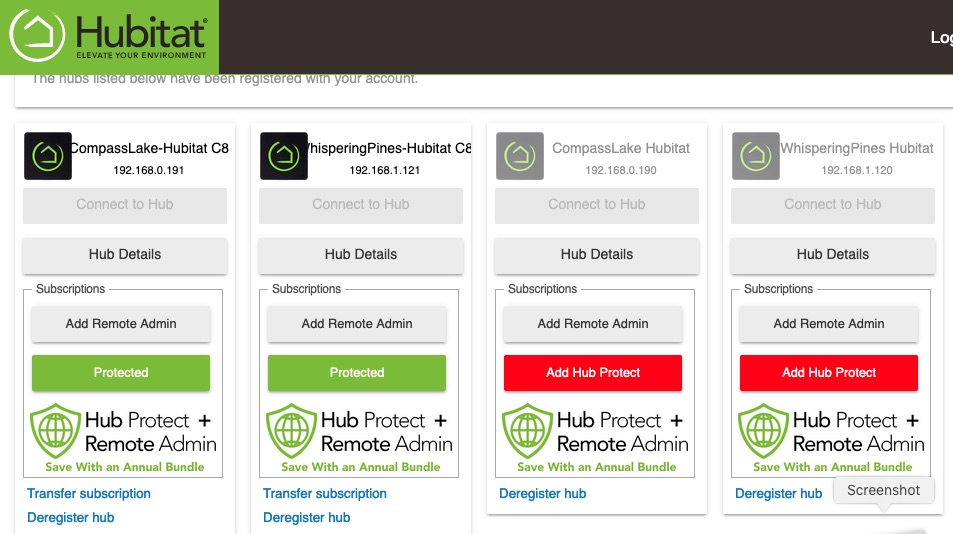Click the grey CompassLake Hubitat 192.168.0.190 hub icon
This screenshot has height=534, width=953.
point(520,156)
